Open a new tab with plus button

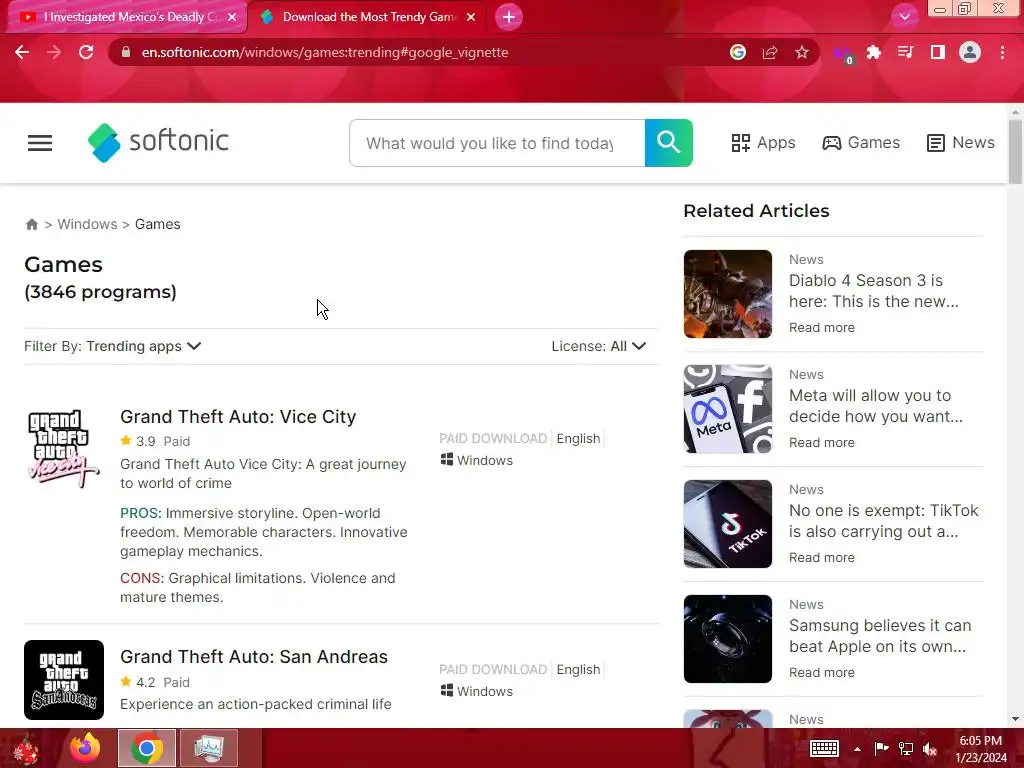(x=509, y=17)
